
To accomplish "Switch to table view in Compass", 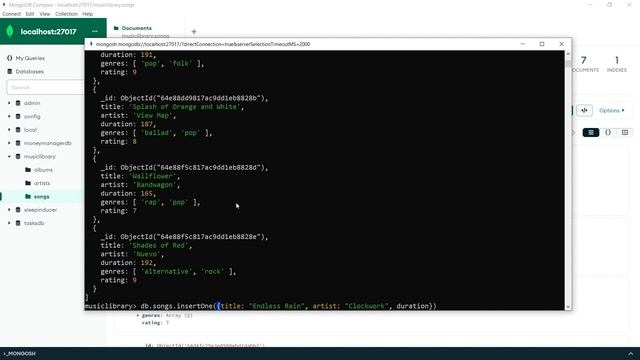I will click(624, 132).
